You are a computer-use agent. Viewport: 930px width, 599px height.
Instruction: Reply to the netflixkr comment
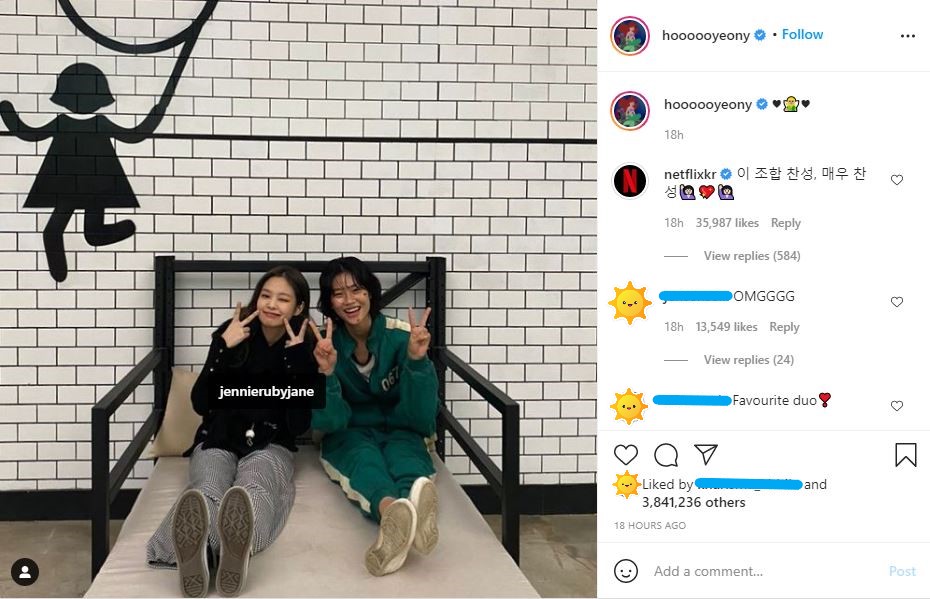[x=785, y=223]
